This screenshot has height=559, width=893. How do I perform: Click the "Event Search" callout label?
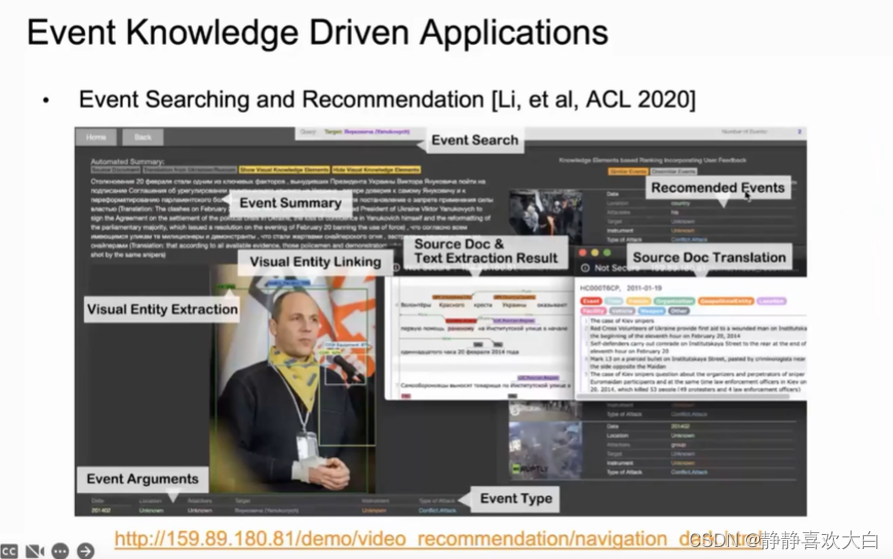[x=474, y=140]
